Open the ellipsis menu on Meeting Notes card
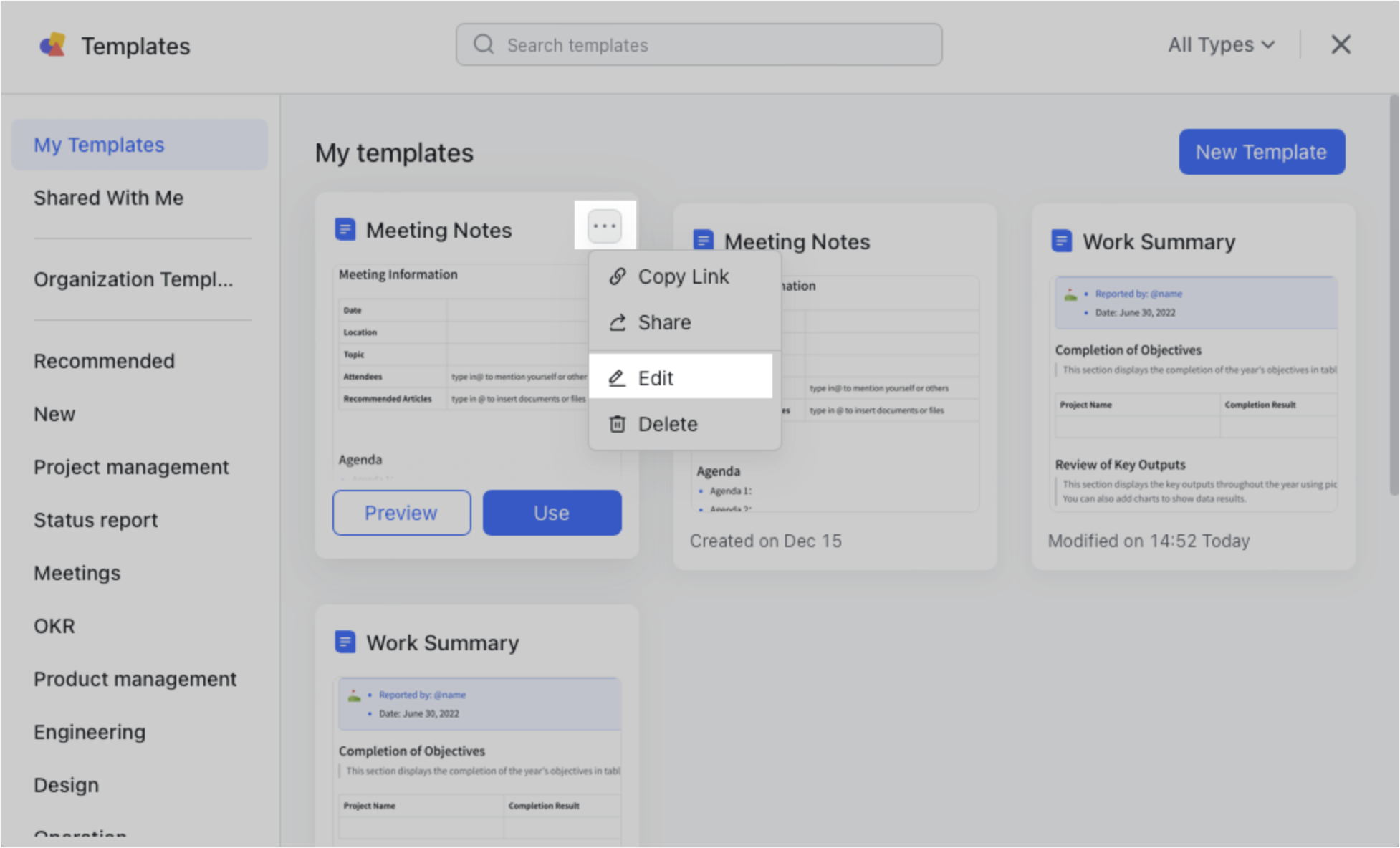1400x848 pixels. pos(605,225)
